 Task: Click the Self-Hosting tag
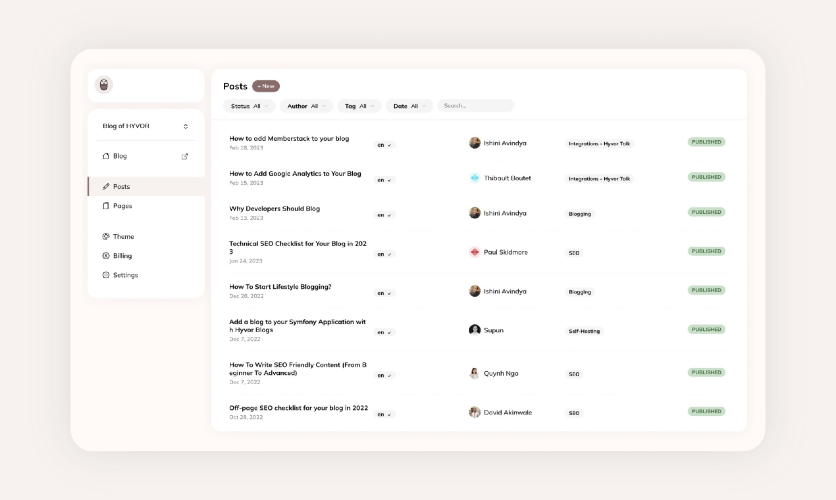click(x=584, y=331)
